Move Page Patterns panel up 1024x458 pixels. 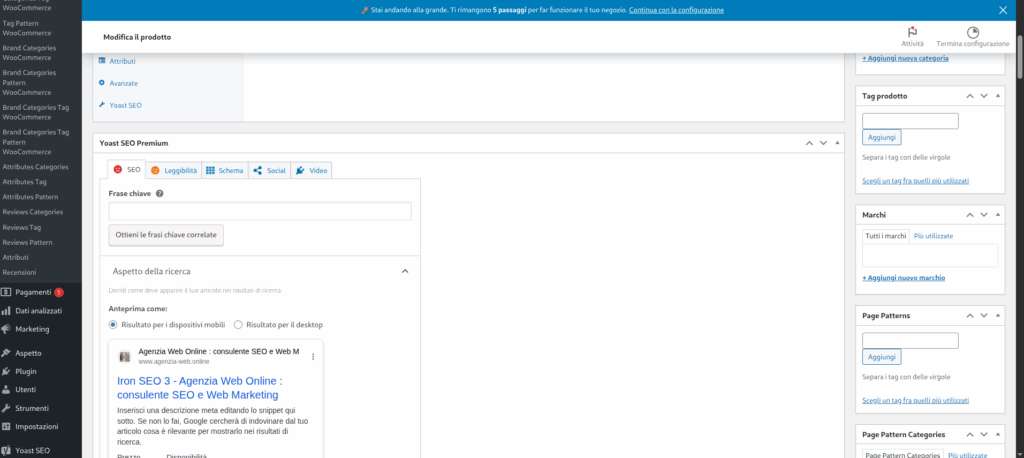970,315
